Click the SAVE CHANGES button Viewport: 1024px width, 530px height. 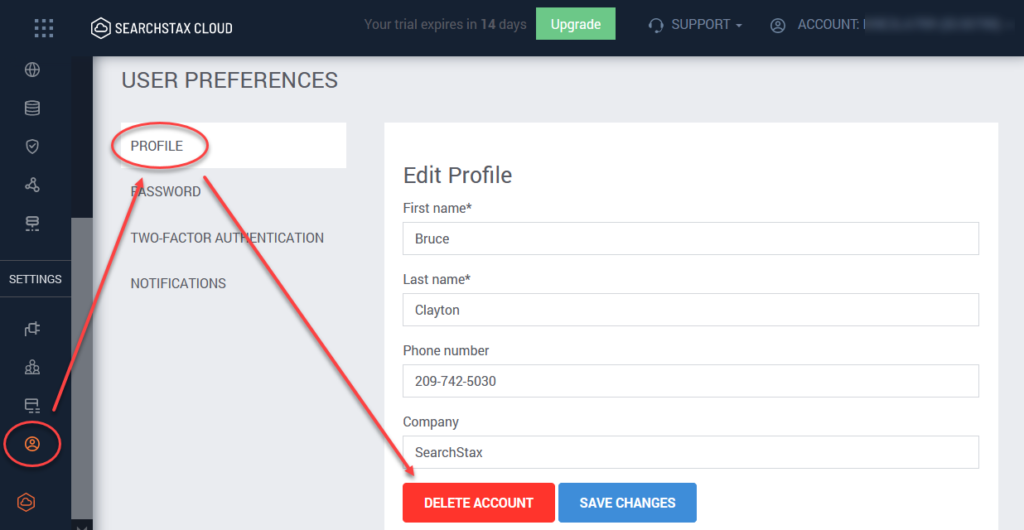point(628,503)
